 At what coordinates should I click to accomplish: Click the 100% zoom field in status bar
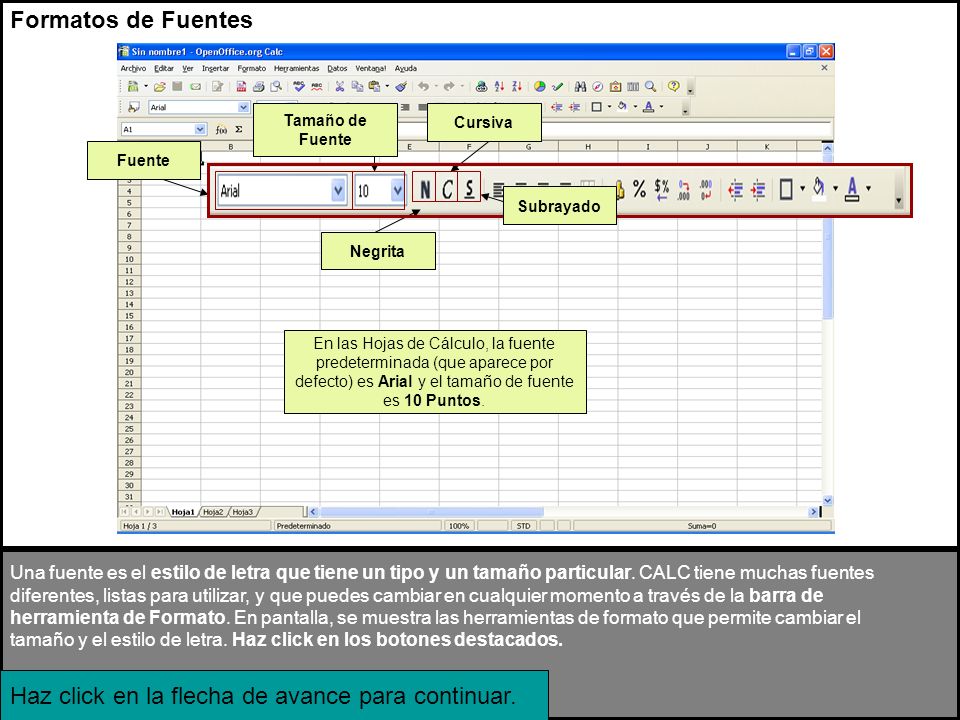[x=459, y=526]
